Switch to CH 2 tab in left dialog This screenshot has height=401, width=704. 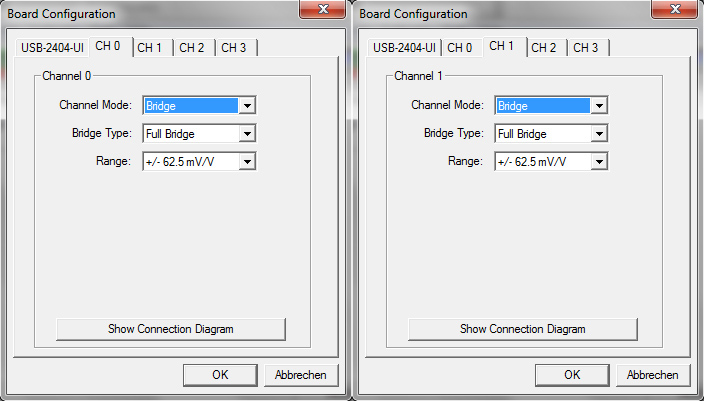[x=194, y=48]
